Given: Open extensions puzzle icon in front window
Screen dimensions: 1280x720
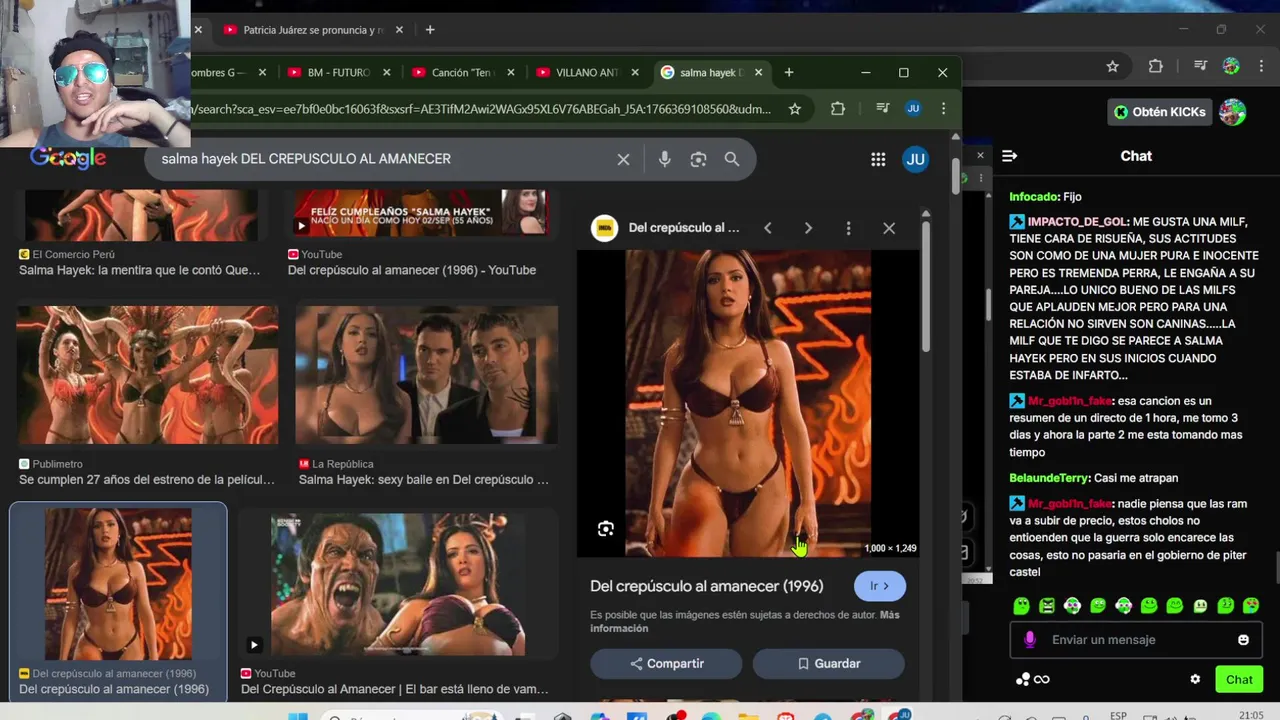Looking at the screenshot, I should coord(838,109).
